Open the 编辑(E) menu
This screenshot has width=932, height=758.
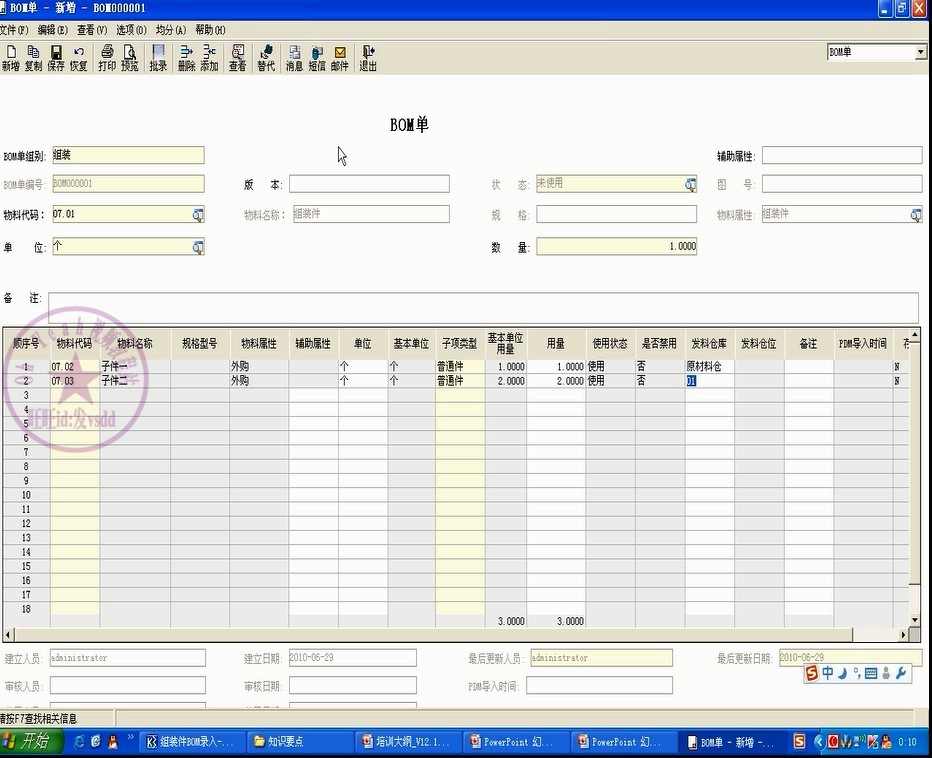pos(52,30)
